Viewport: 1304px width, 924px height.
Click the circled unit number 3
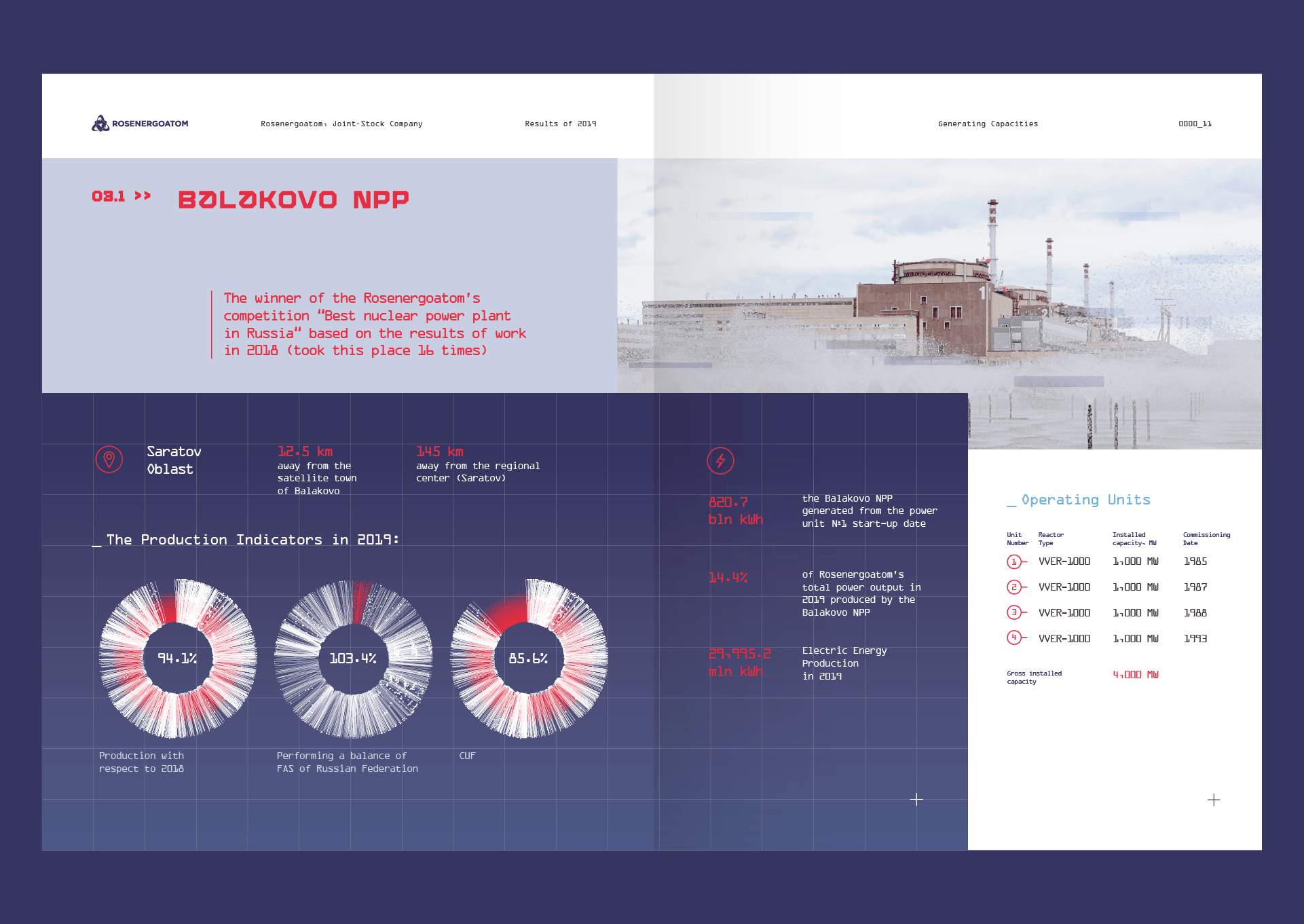(1013, 612)
